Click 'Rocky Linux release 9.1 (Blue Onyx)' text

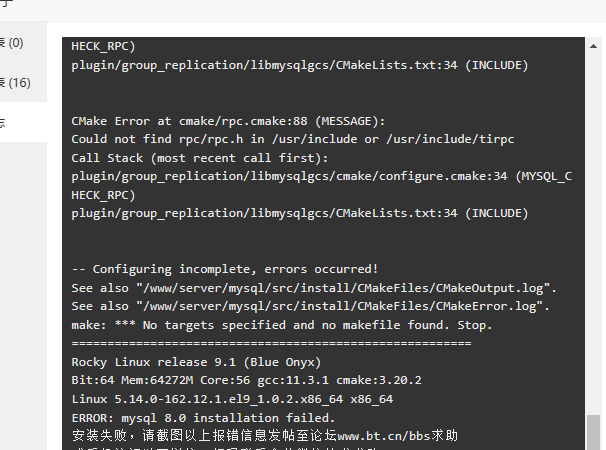click(196, 362)
